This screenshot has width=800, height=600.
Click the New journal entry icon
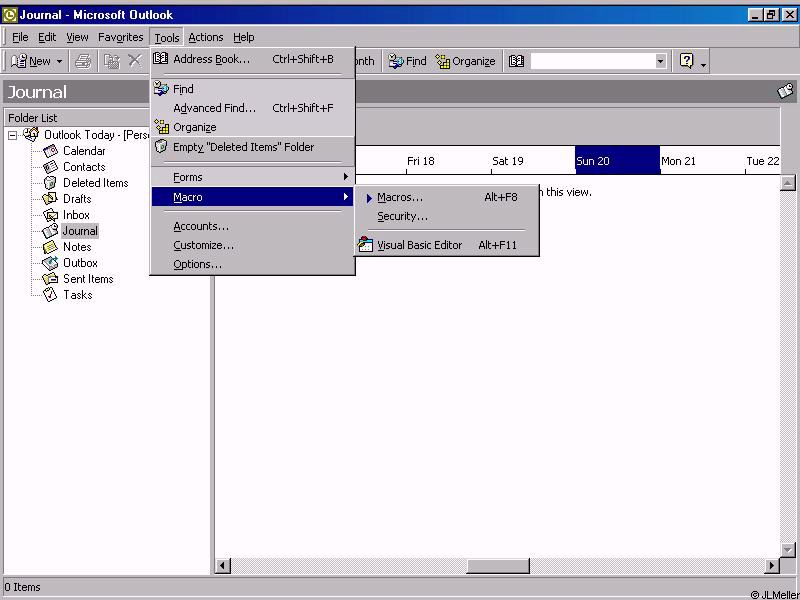[x=18, y=61]
